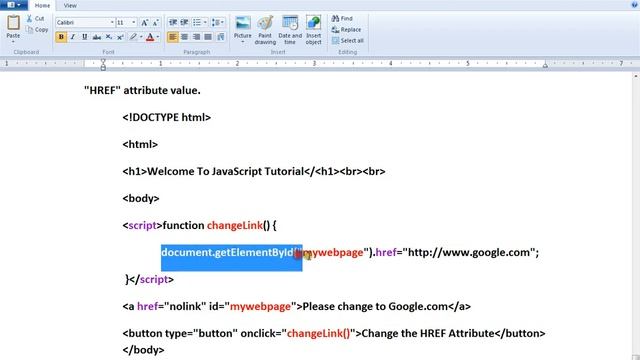The height and width of the screenshot is (360, 640).
Task: Toggle bold formatting
Action: tap(61, 37)
